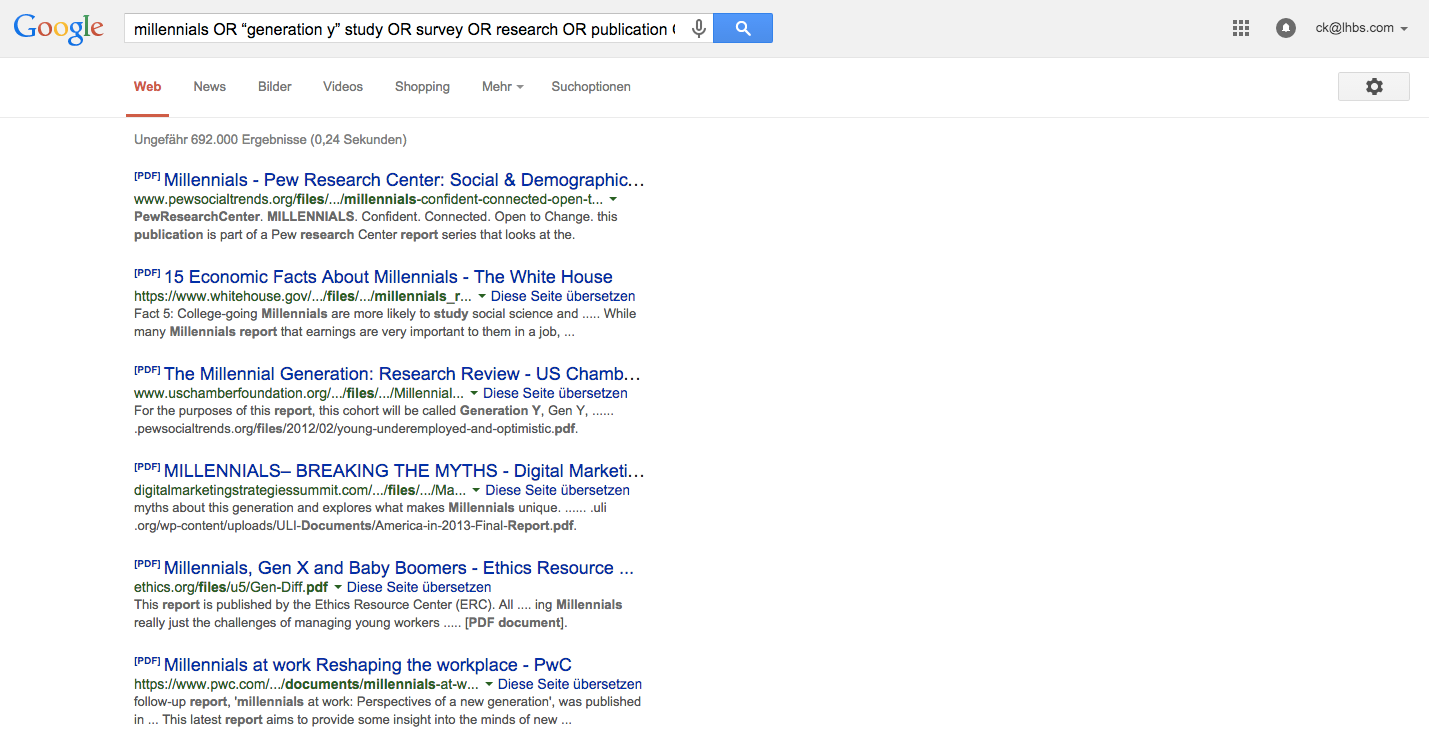Viewport: 1429px width, 740px height.
Task: Switch to the Shopping tab
Action: [422, 87]
